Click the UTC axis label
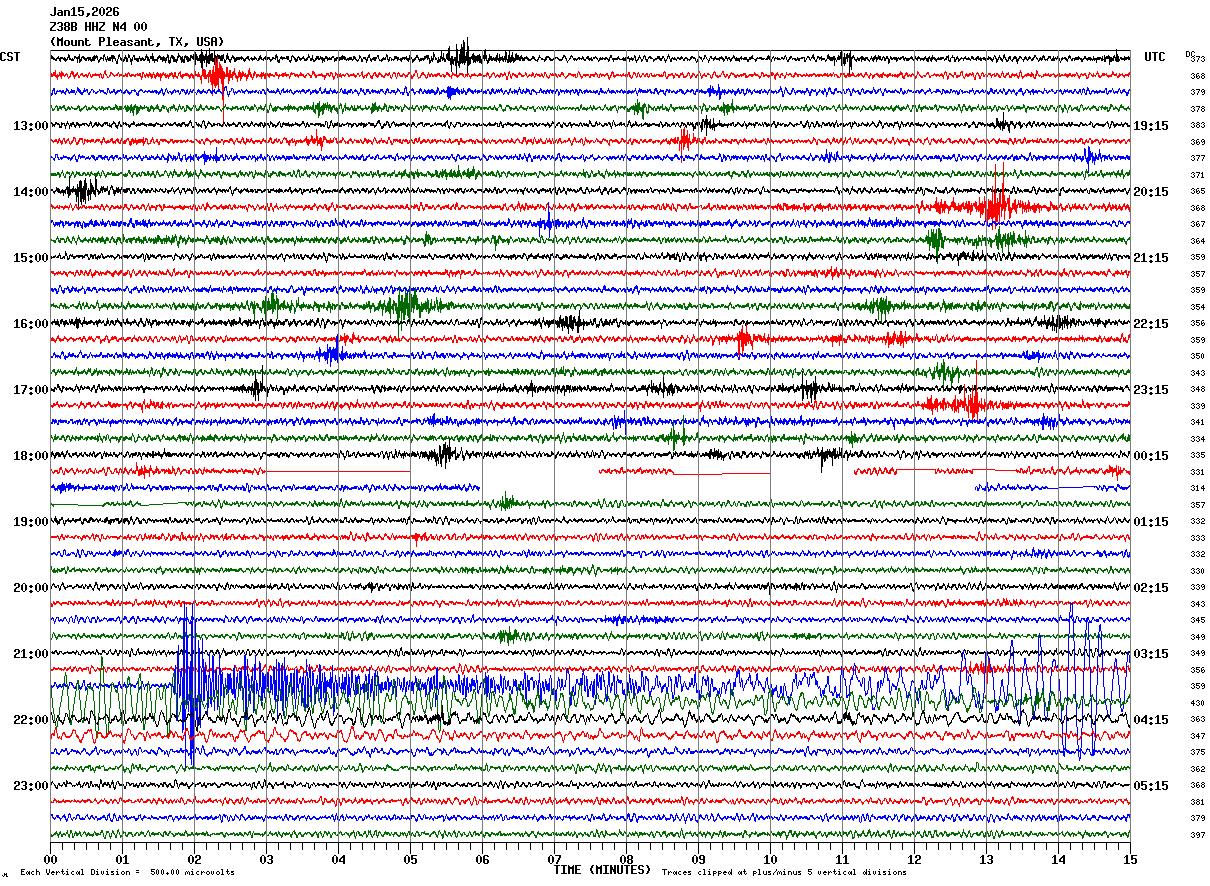Image resolution: width=1210 pixels, height=886 pixels. (1155, 57)
